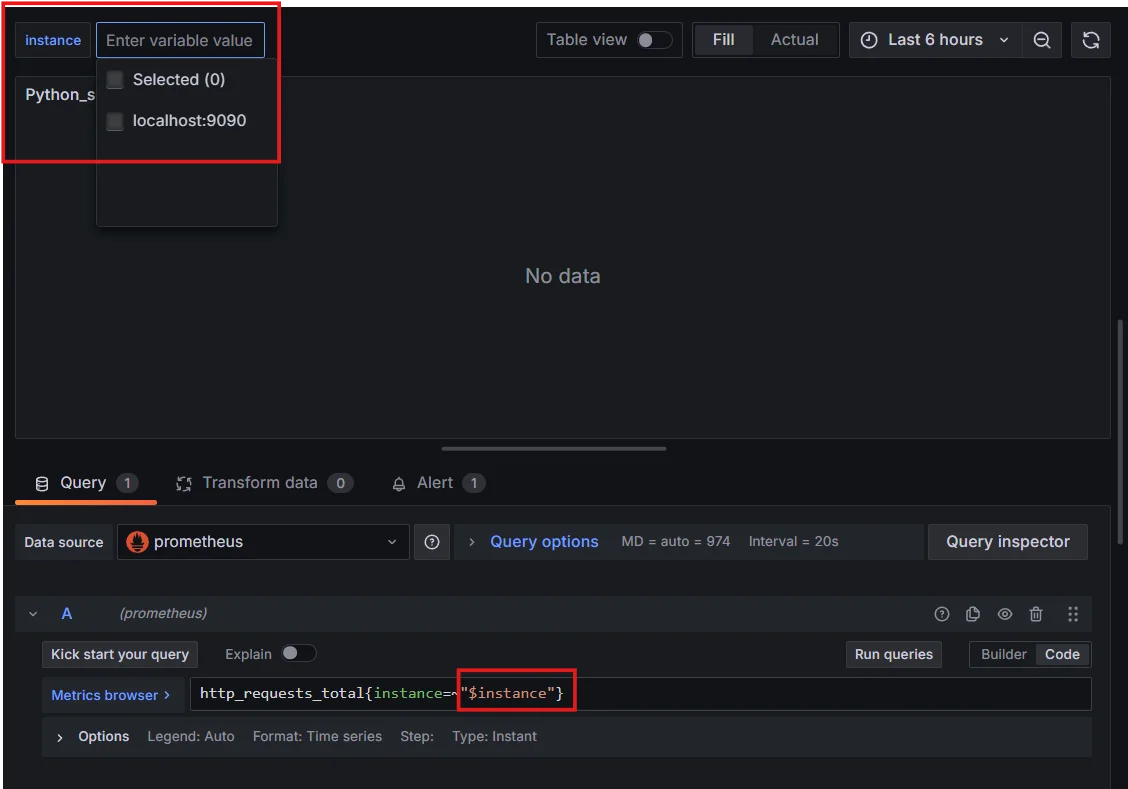This screenshot has width=1128, height=789.
Task: Click the Python_s panel title
Action: (x=60, y=95)
